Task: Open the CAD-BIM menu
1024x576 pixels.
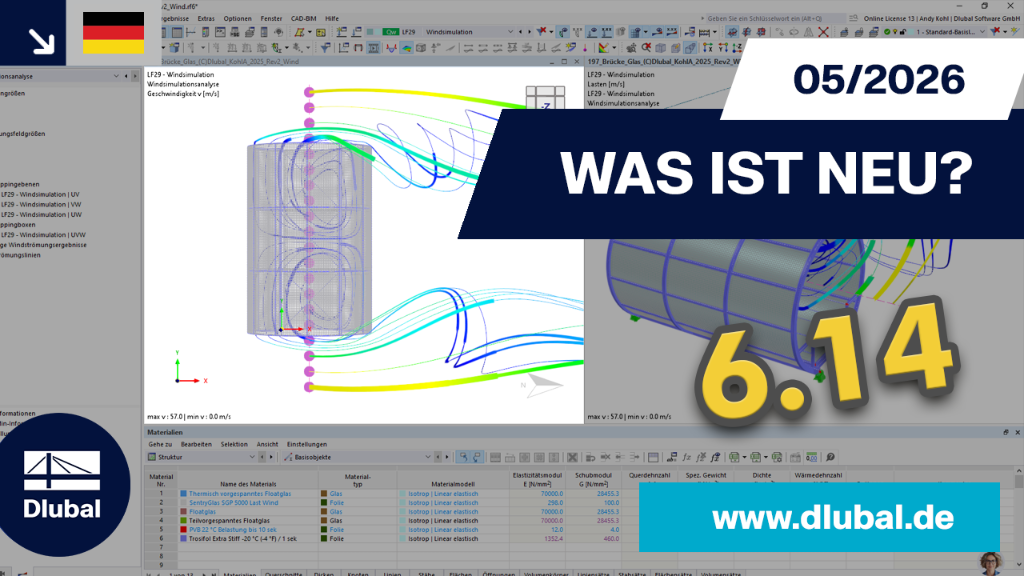Action: tap(304, 19)
